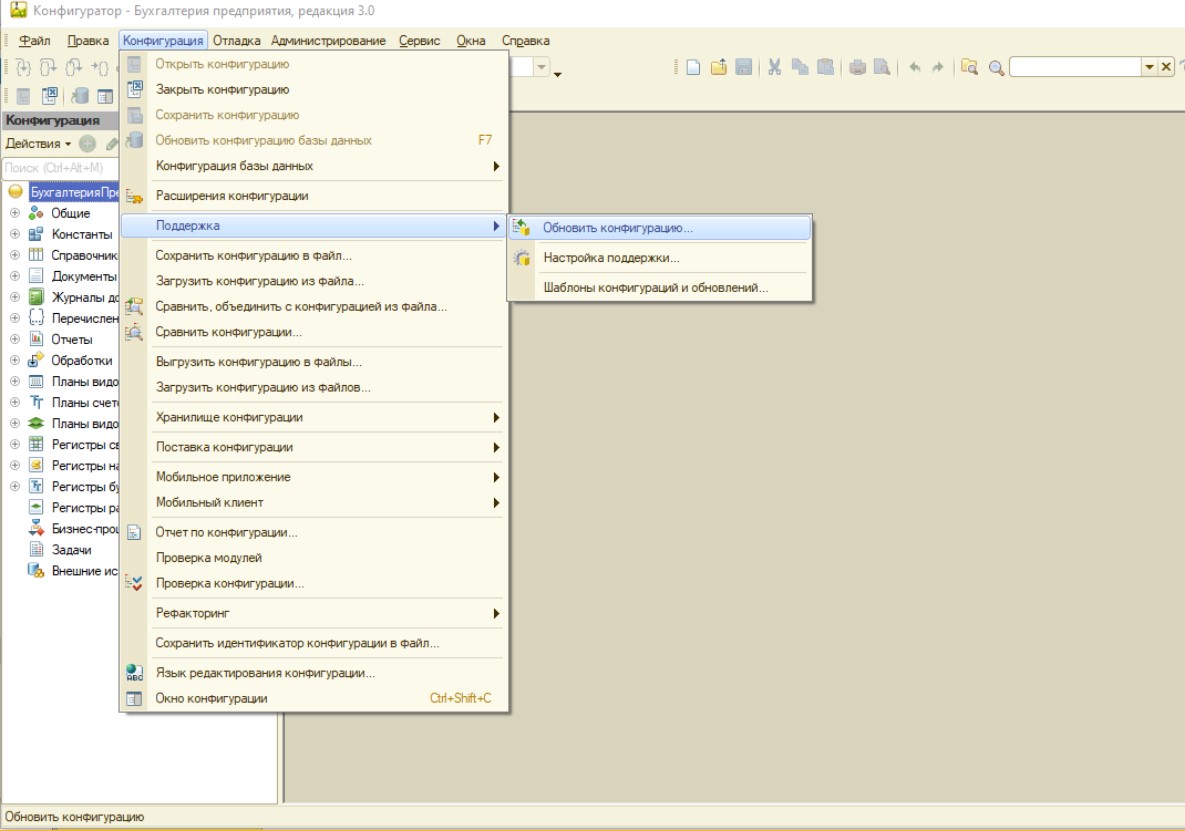Click the magnifier search toolbar icon
This screenshot has width=1185, height=831.
point(996,68)
